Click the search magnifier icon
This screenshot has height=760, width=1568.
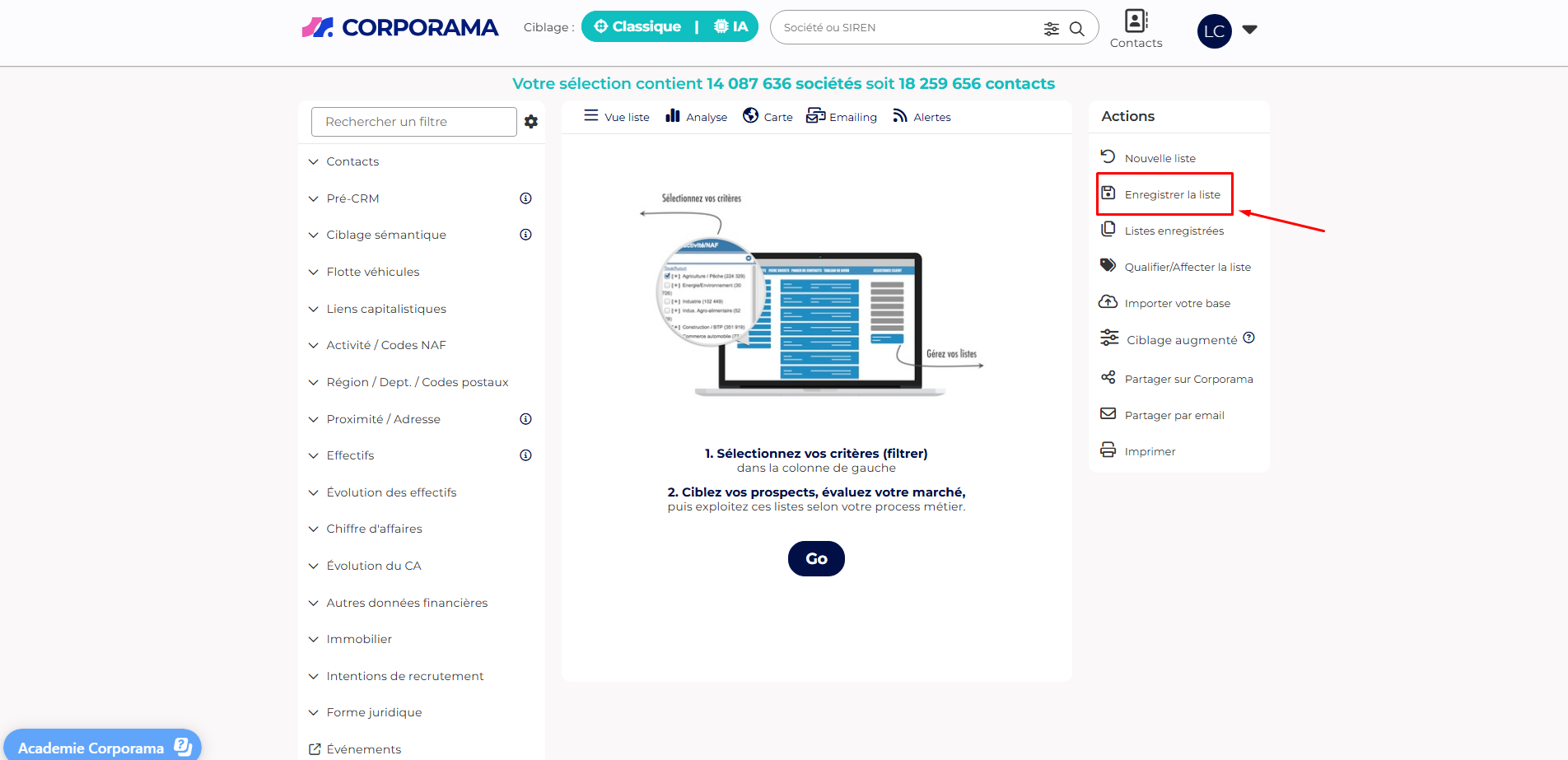[x=1076, y=29]
